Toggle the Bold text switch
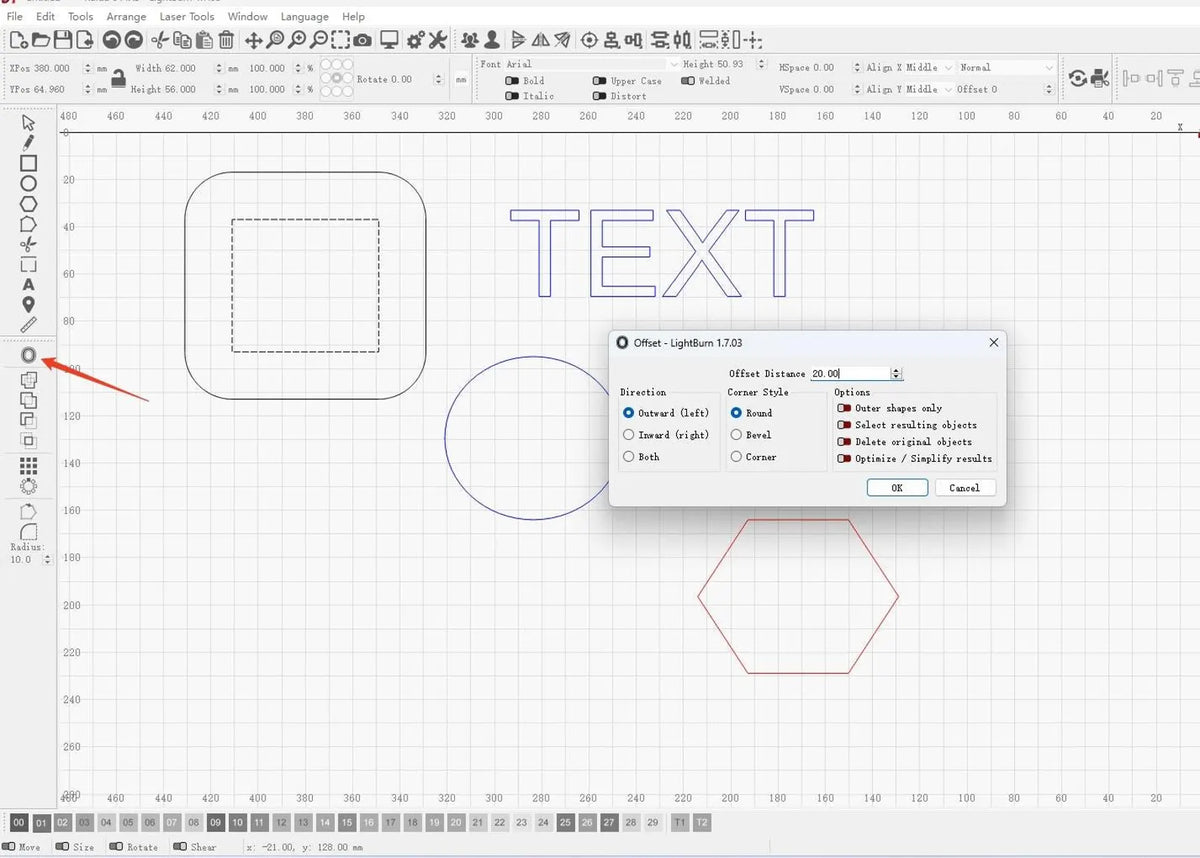1200x858 pixels. tap(512, 81)
